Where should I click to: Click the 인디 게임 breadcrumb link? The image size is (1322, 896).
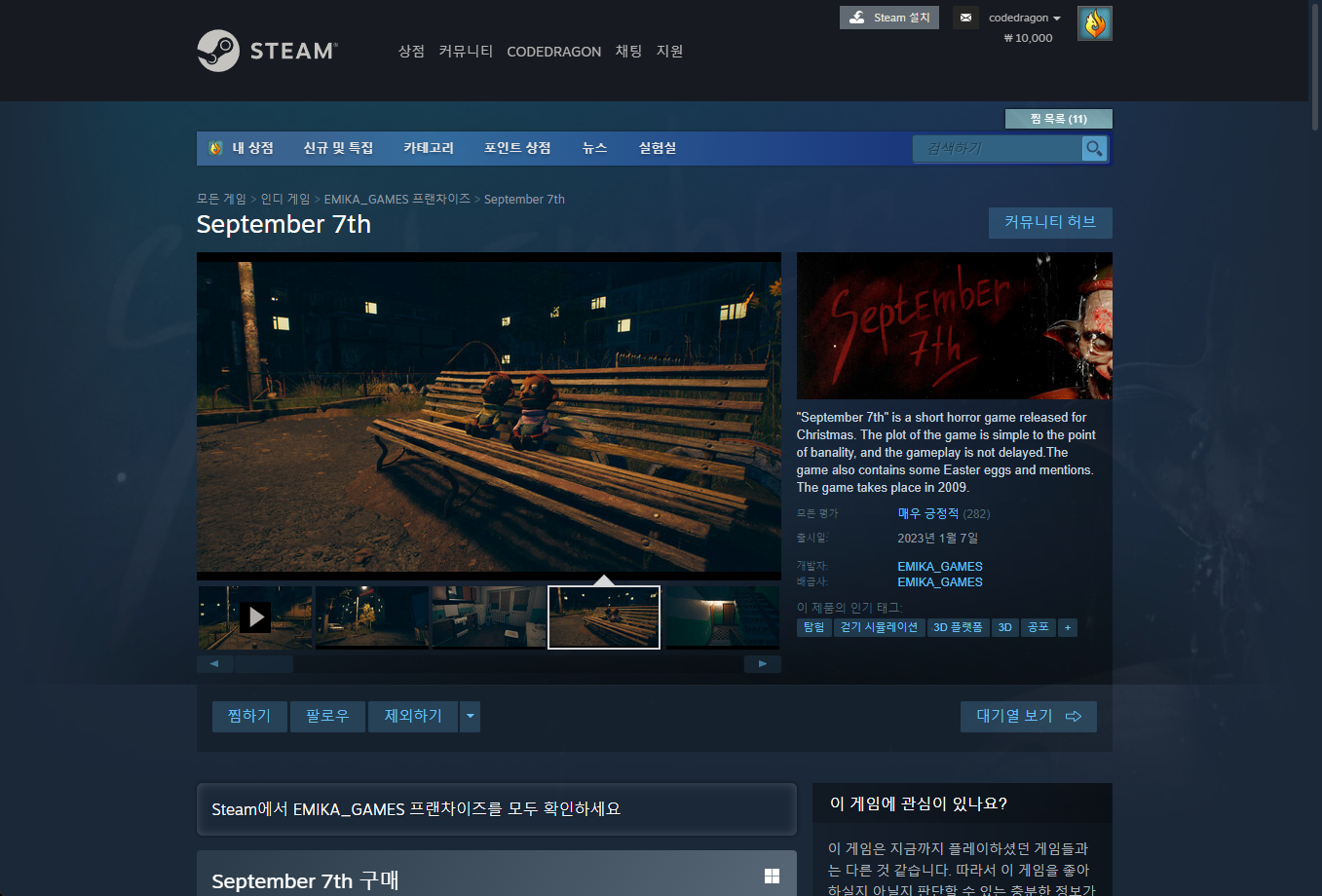[284, 199]
